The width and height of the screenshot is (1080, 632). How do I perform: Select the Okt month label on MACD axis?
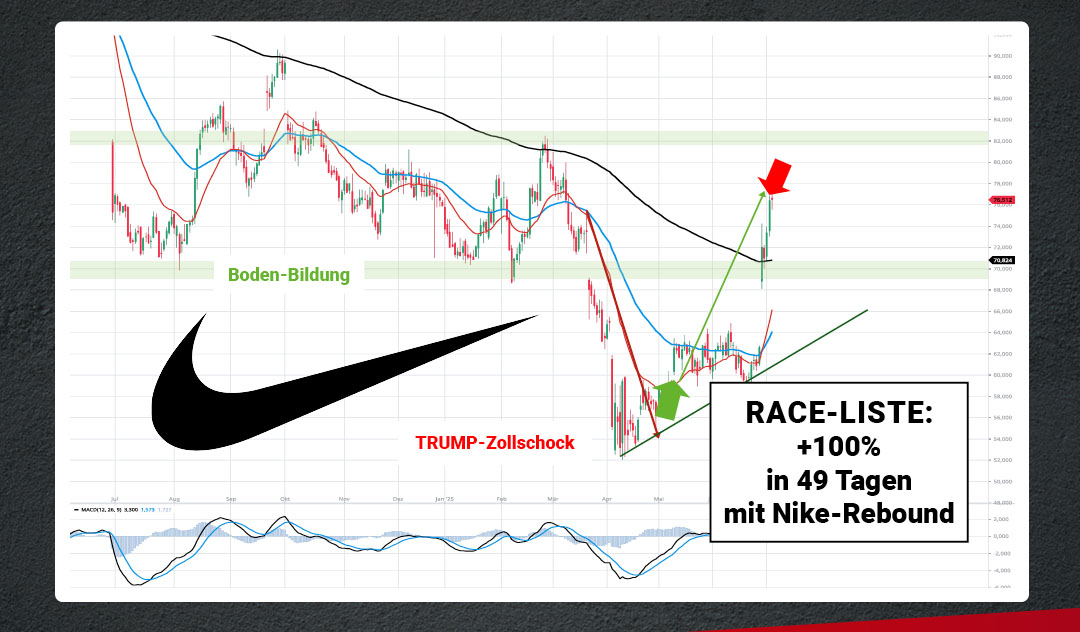tap(285, 496)
